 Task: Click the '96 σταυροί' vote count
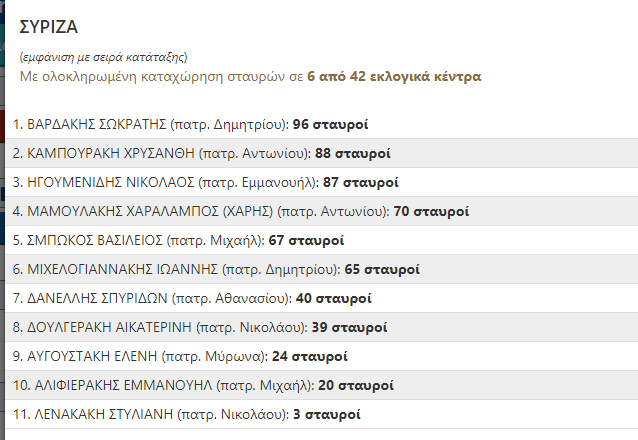pos(330,125)
